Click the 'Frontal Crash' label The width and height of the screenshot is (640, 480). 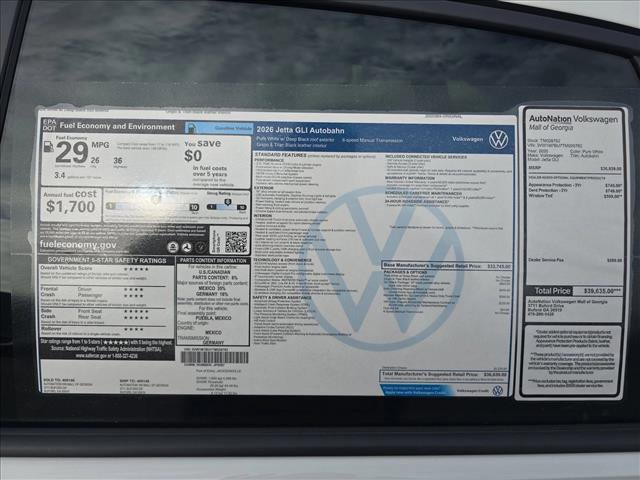[49, 291]
